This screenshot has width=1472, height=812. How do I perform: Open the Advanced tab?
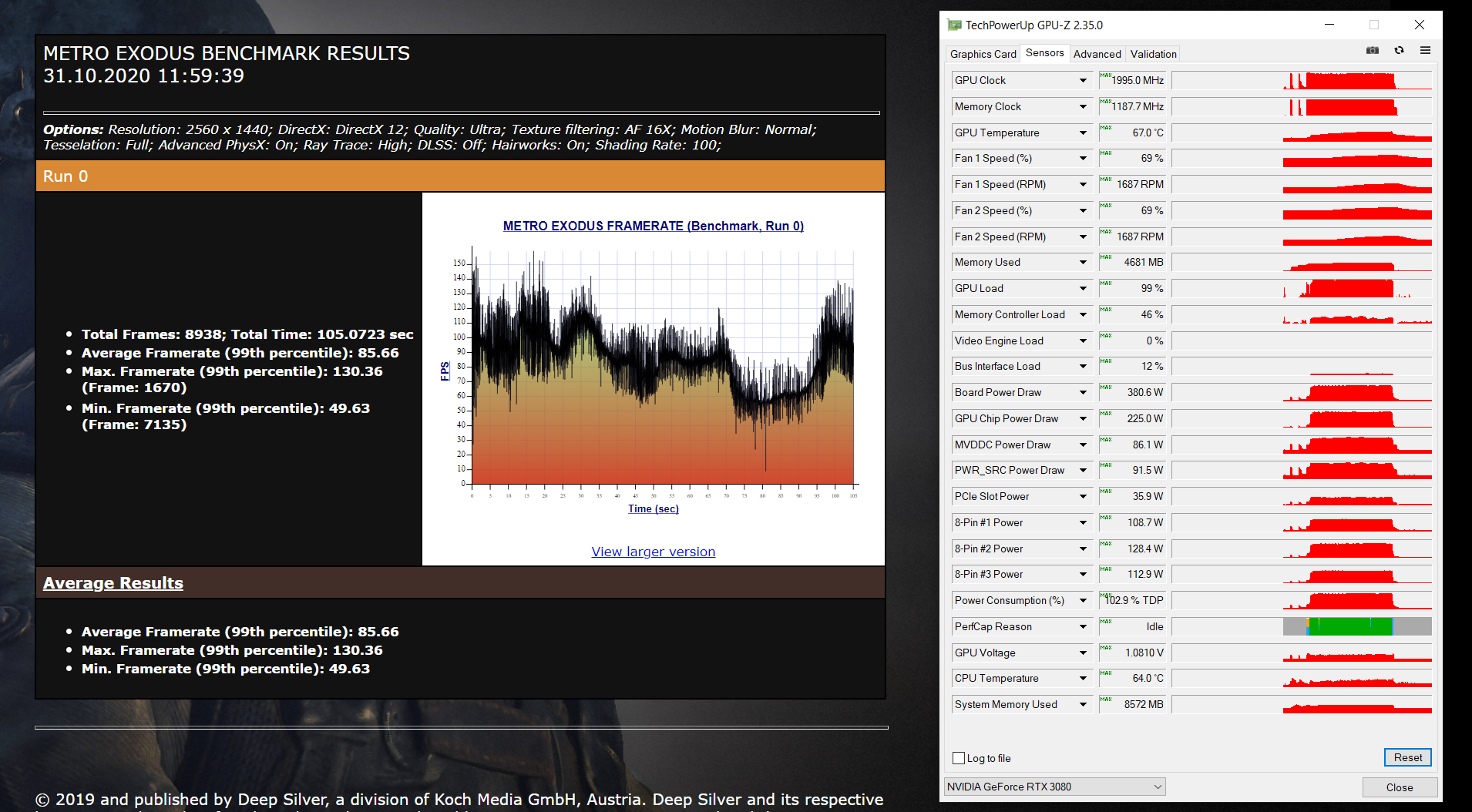click(1097, 54)
